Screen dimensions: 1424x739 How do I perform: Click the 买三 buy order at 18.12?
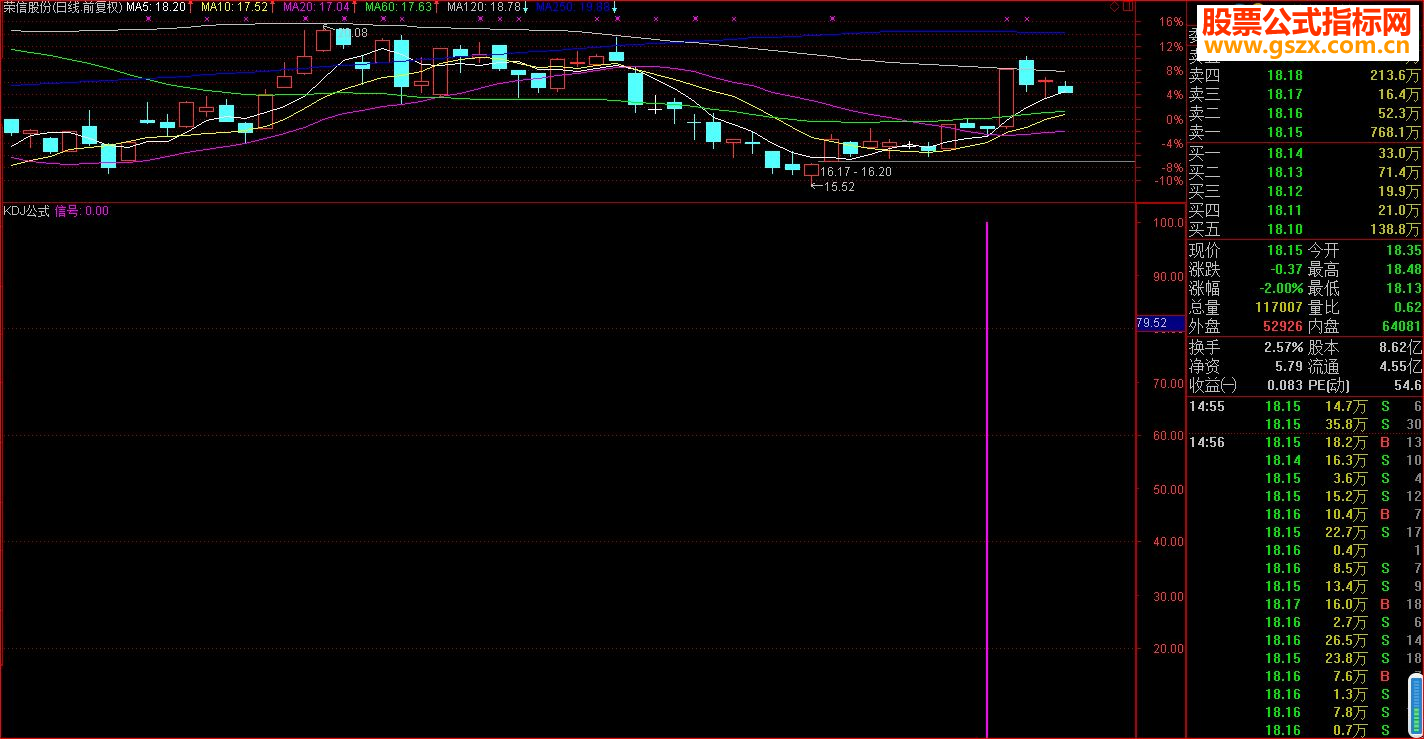point(1304,191)
